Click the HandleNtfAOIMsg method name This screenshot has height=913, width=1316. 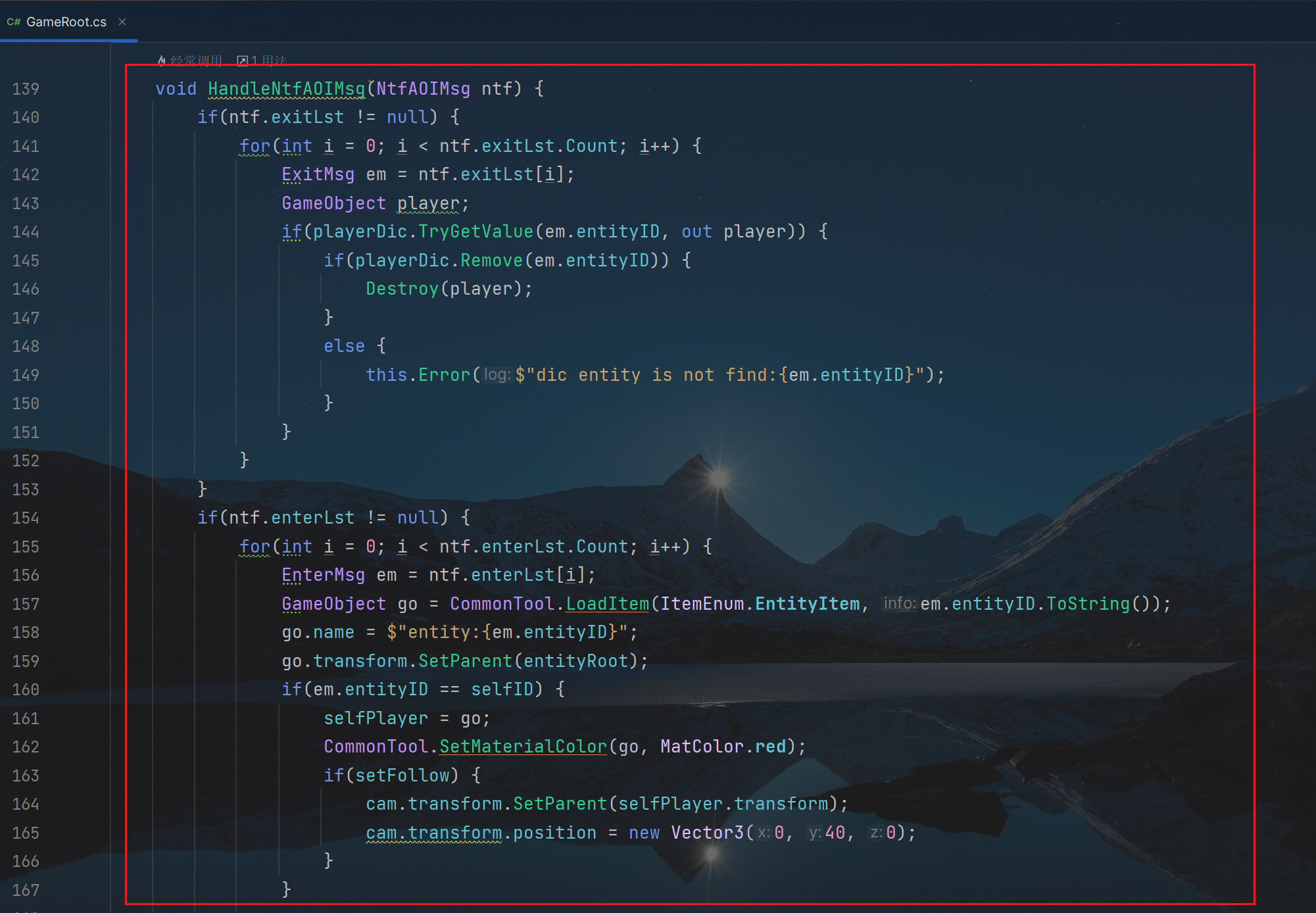(286, 89)
